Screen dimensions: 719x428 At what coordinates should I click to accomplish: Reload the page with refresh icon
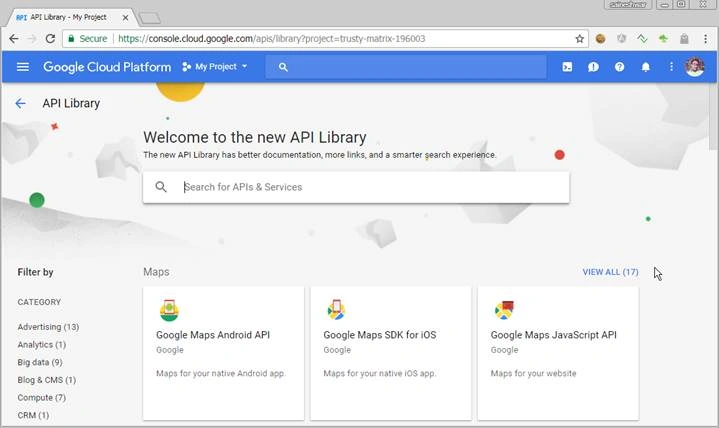point(50,39)
